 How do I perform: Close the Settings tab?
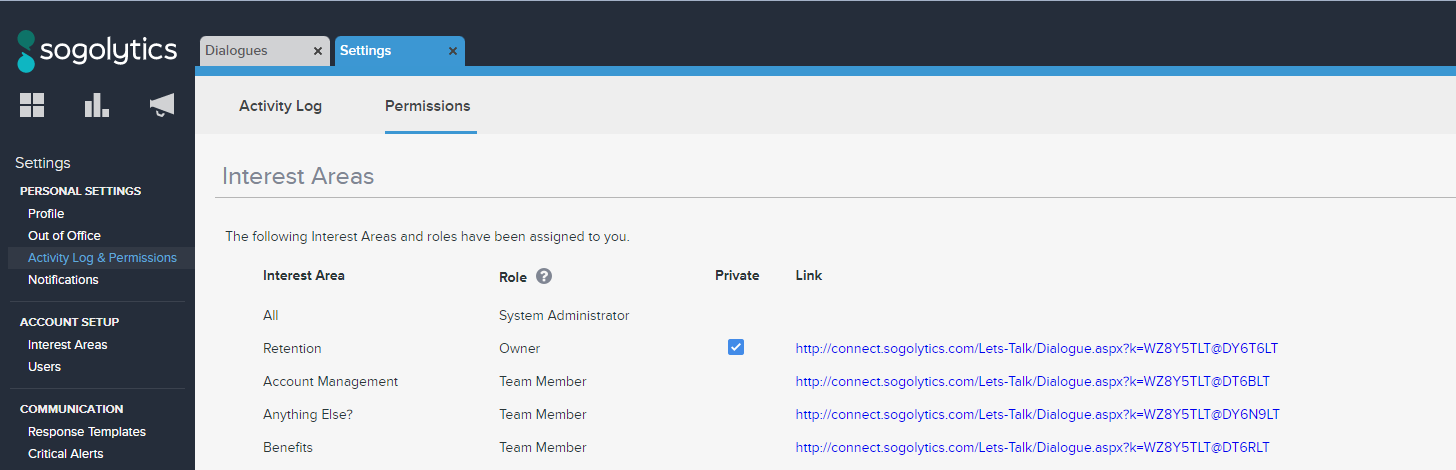click(x=453, y=51)
